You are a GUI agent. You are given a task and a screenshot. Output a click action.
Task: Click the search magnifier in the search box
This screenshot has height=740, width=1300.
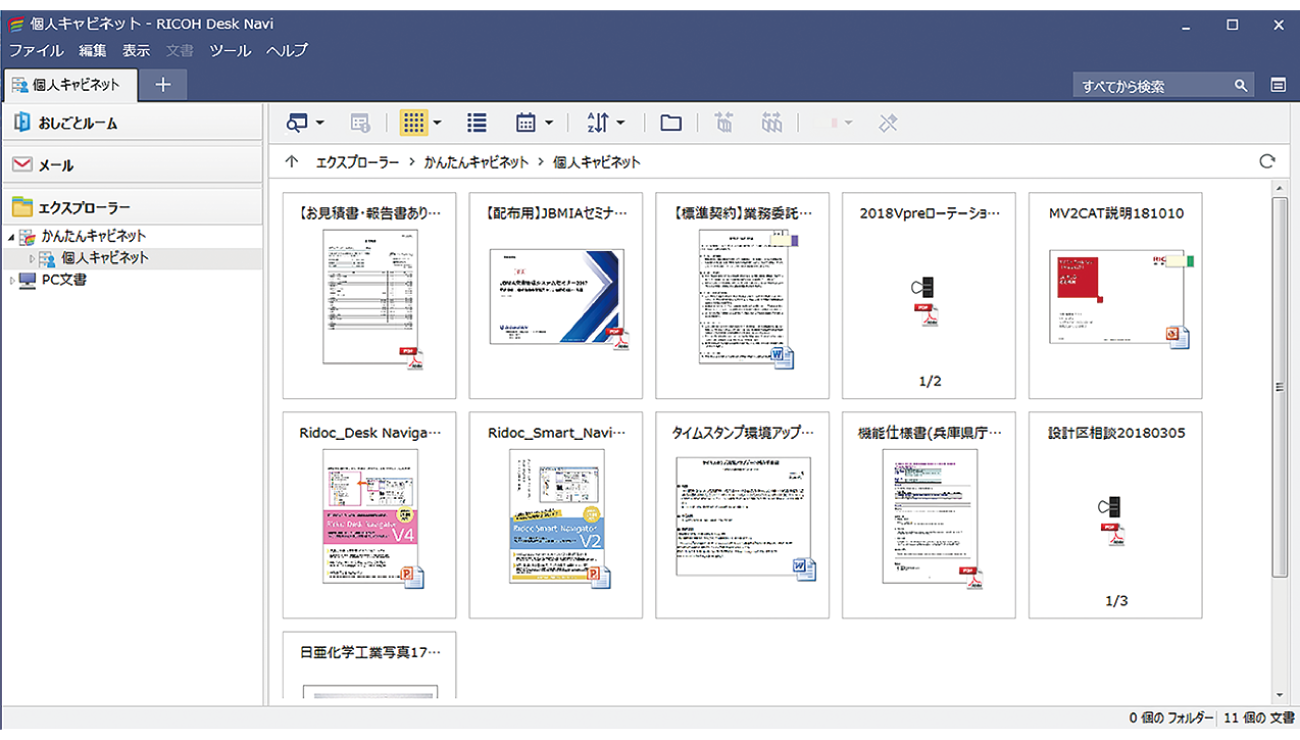1240,85
